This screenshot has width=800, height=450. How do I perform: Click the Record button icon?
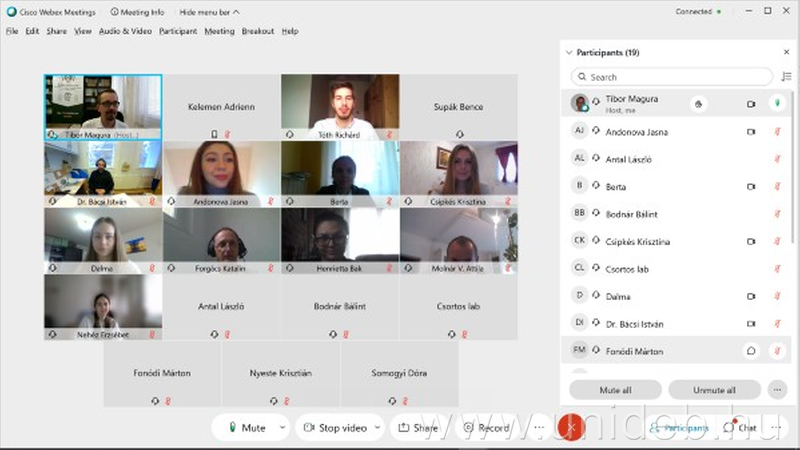pos(468,428)
